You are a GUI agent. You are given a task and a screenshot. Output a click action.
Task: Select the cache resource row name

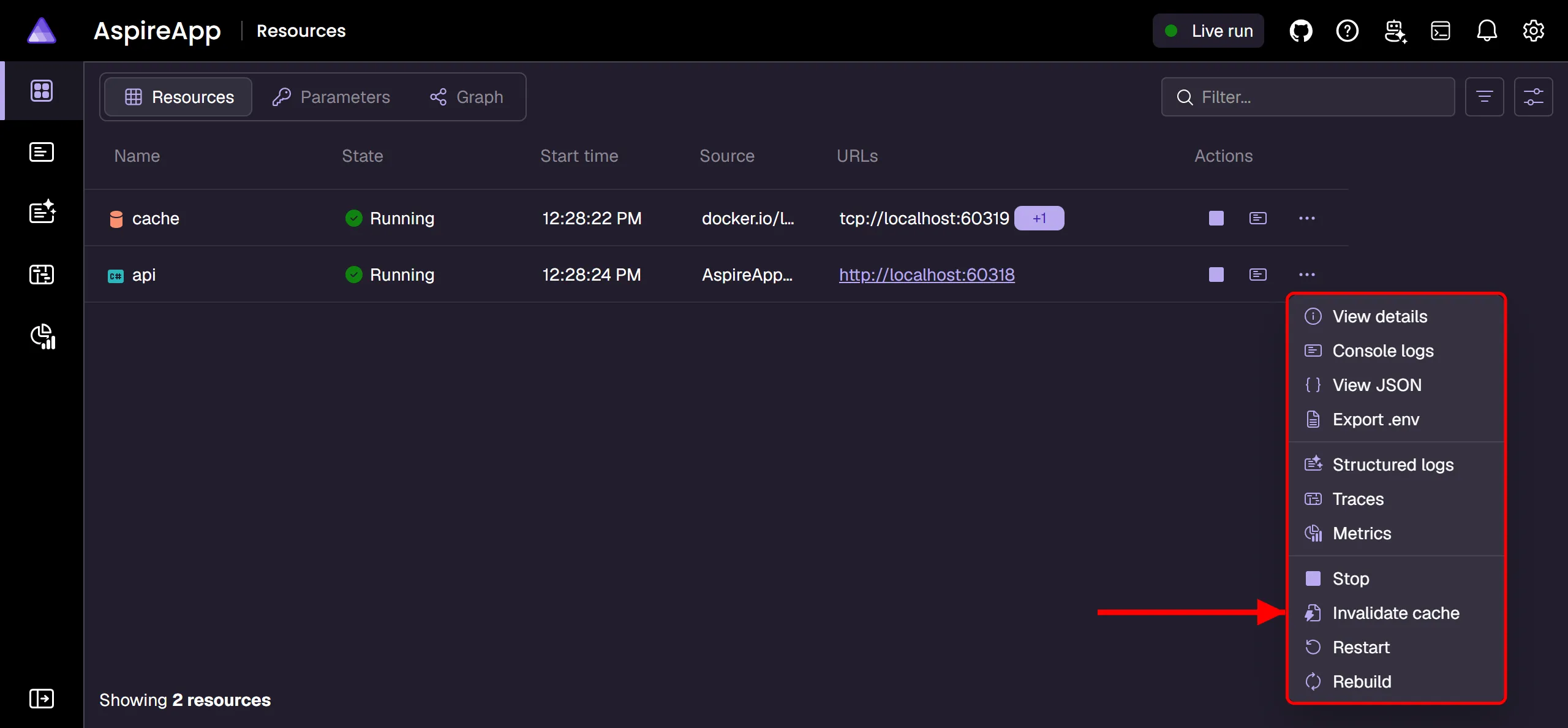[156, 218]
